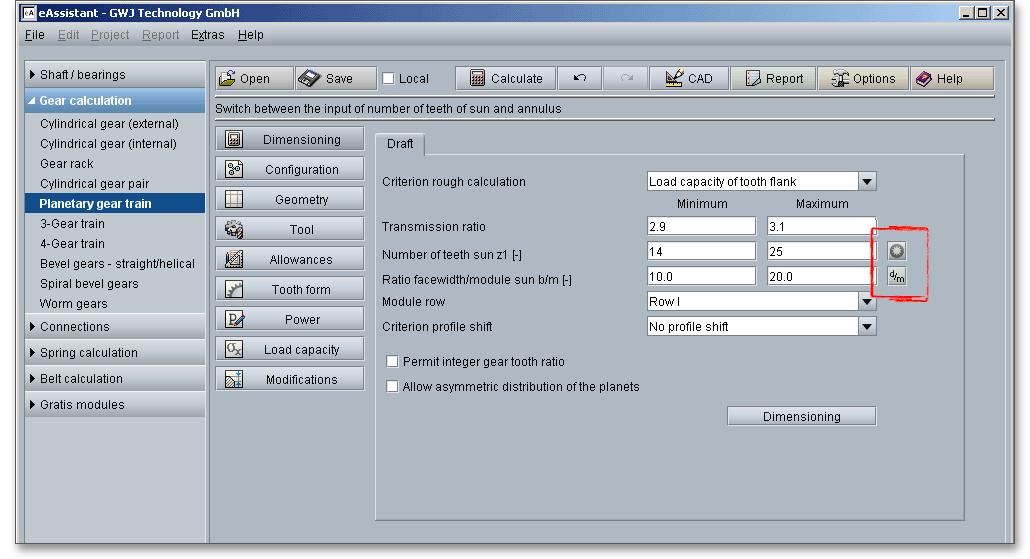Open the Report toolbar button
Image resolution: width=1030 pixels, height=559 pixels.
point(772,79)
